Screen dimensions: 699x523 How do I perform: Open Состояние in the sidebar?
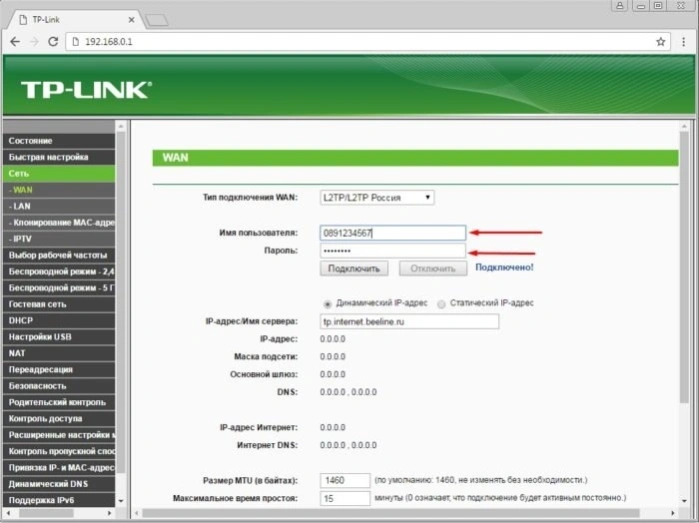59,141
